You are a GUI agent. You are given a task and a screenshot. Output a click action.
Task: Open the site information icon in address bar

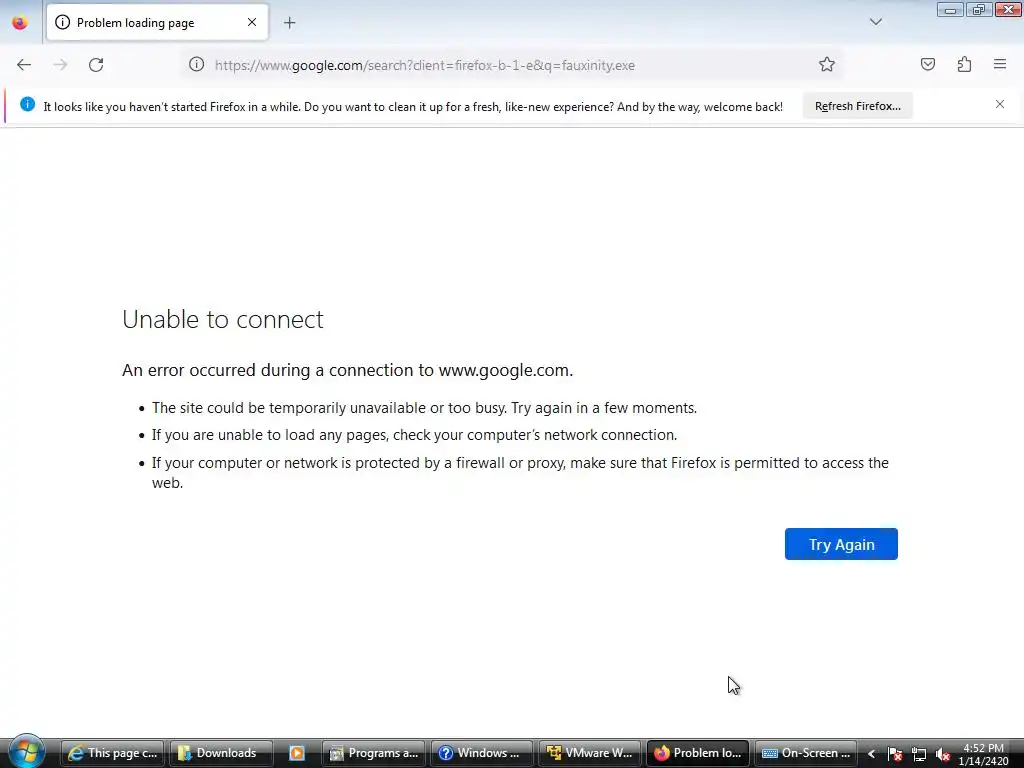tap(197, 65)
